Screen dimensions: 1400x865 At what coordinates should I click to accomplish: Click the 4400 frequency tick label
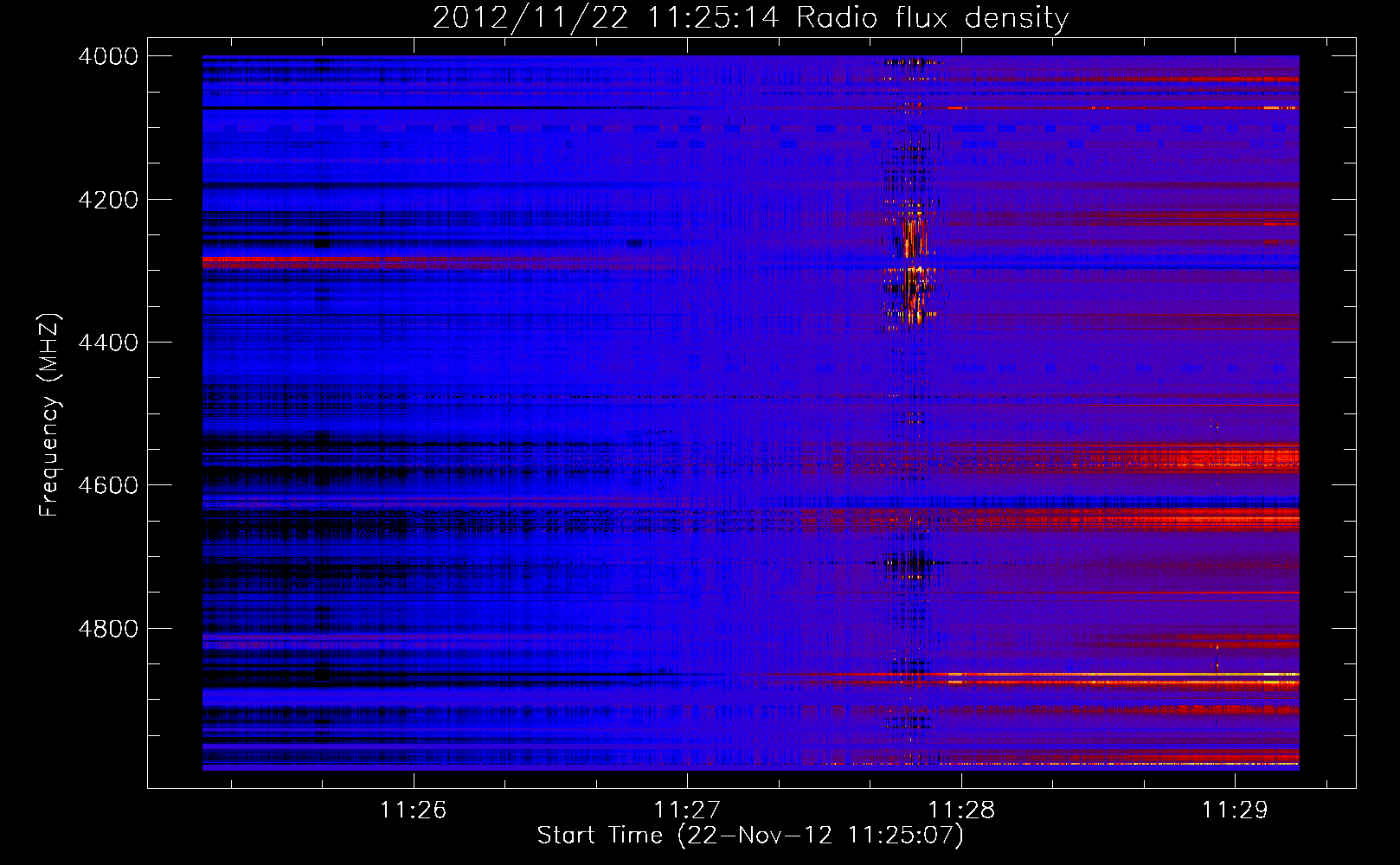108,343
